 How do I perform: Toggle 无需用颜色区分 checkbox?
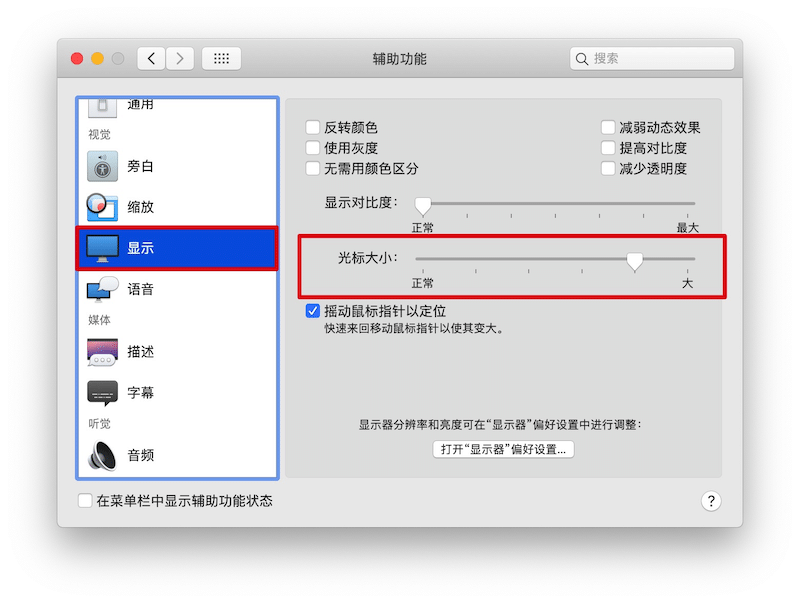(x=313, y=168)
